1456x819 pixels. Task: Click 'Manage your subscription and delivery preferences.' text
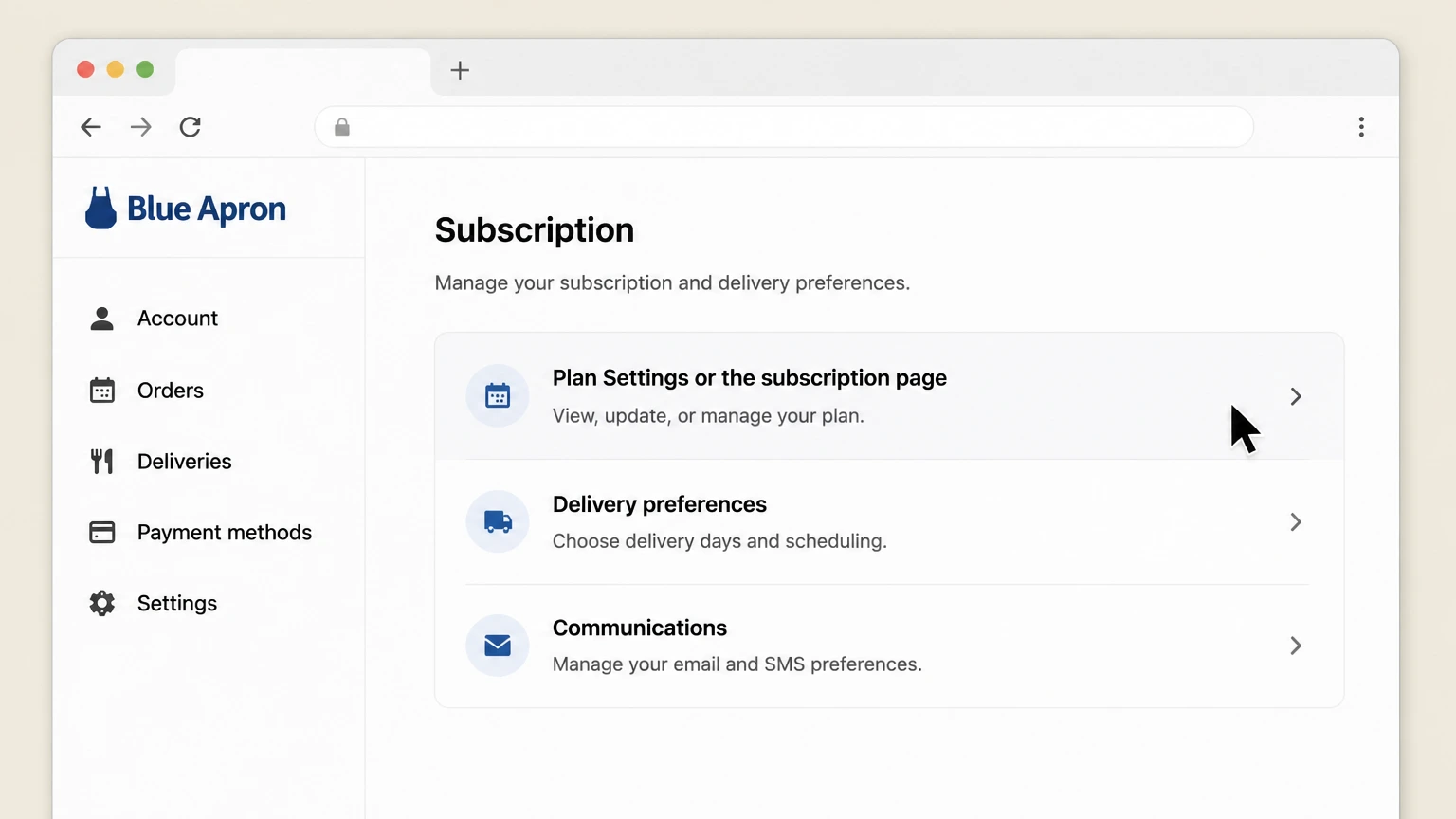point(672,283)
